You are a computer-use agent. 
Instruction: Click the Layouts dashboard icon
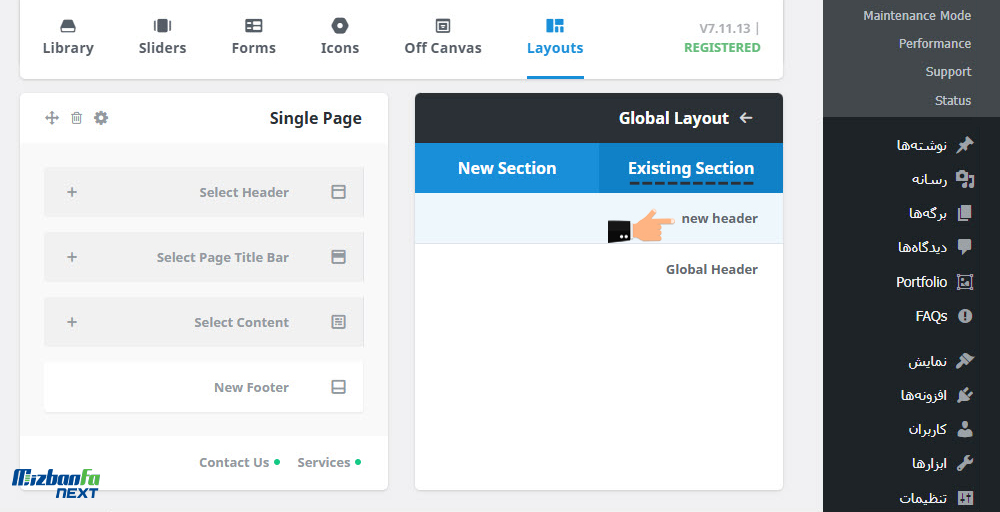pyautogui.click(x=555, y=26)
